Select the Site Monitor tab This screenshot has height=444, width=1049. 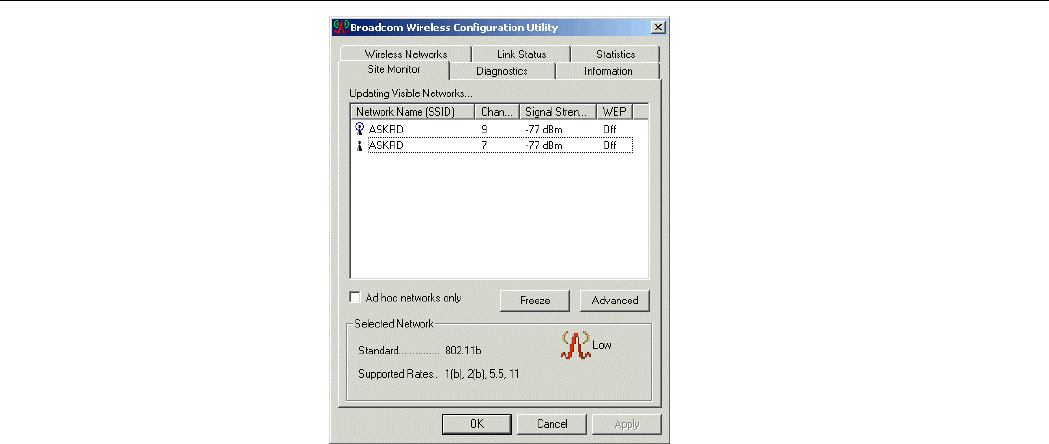coord(393,70)
